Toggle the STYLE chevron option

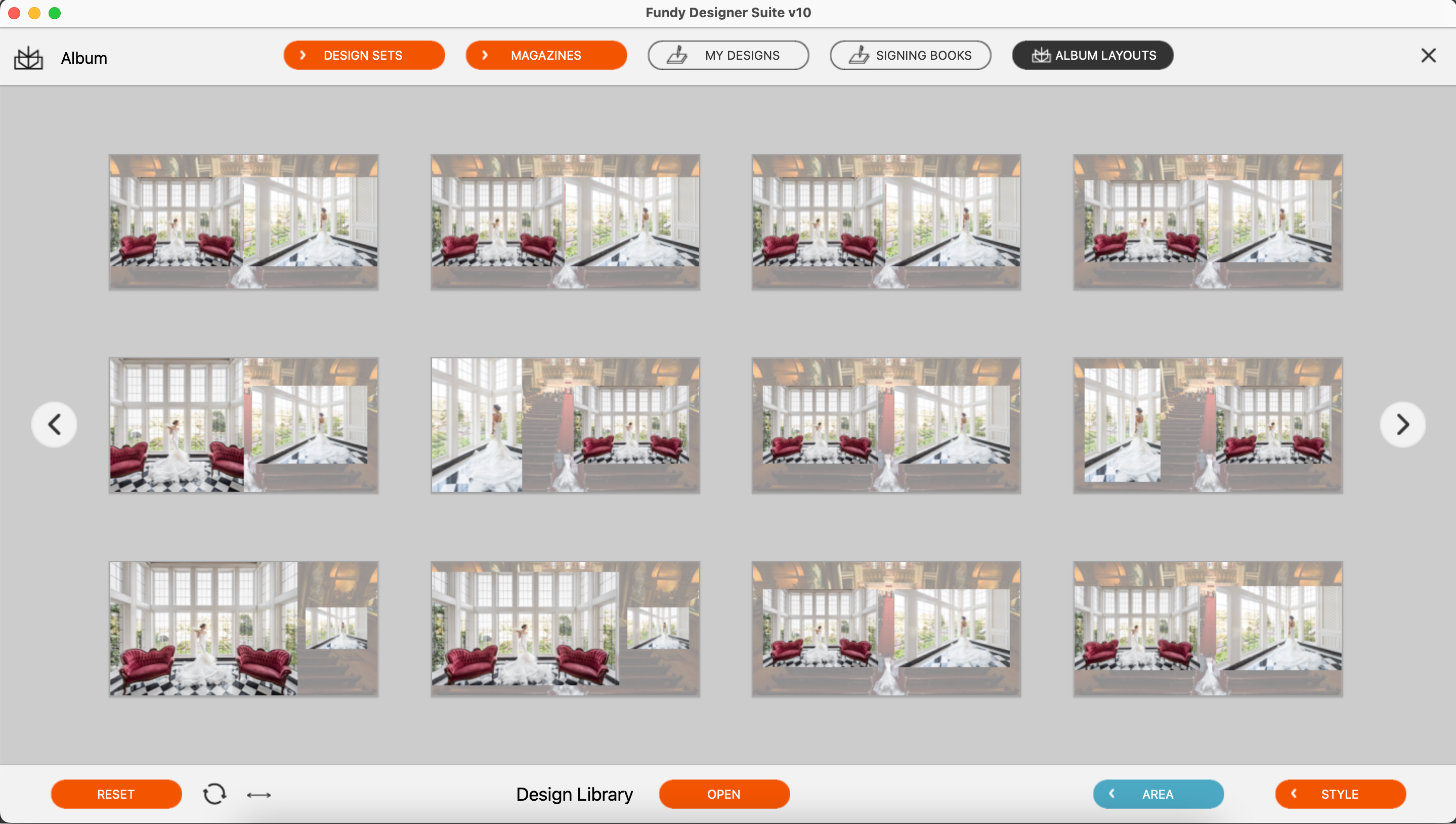pos(1295,794)
